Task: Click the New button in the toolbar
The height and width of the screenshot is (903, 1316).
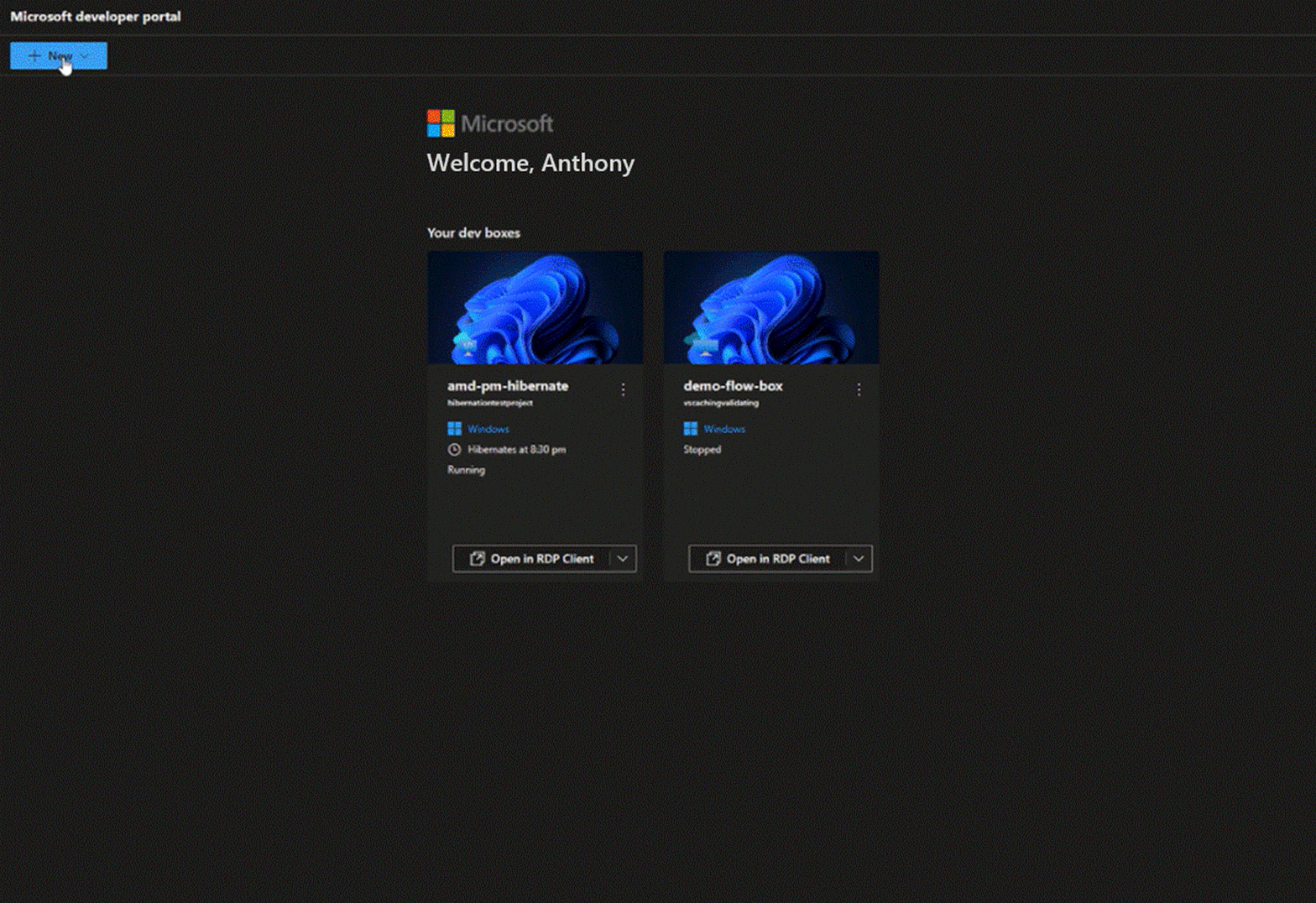Action: click(50, 56)
